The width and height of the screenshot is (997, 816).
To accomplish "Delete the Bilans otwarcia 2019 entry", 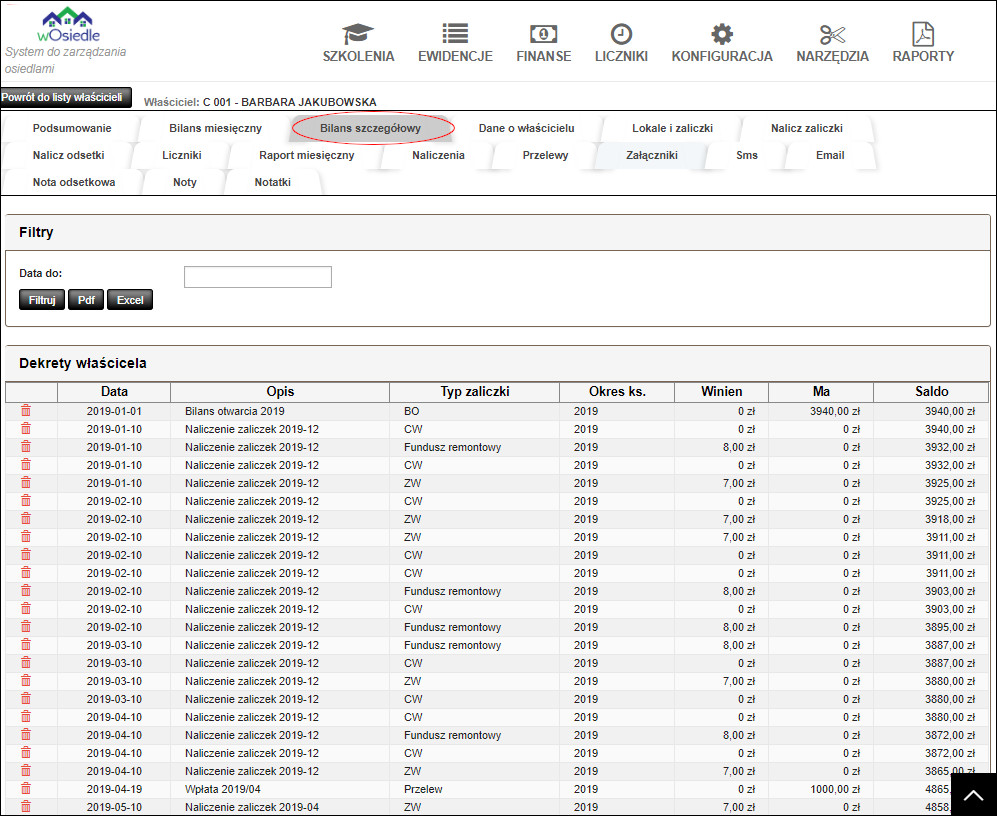I will tap(26, 410).
